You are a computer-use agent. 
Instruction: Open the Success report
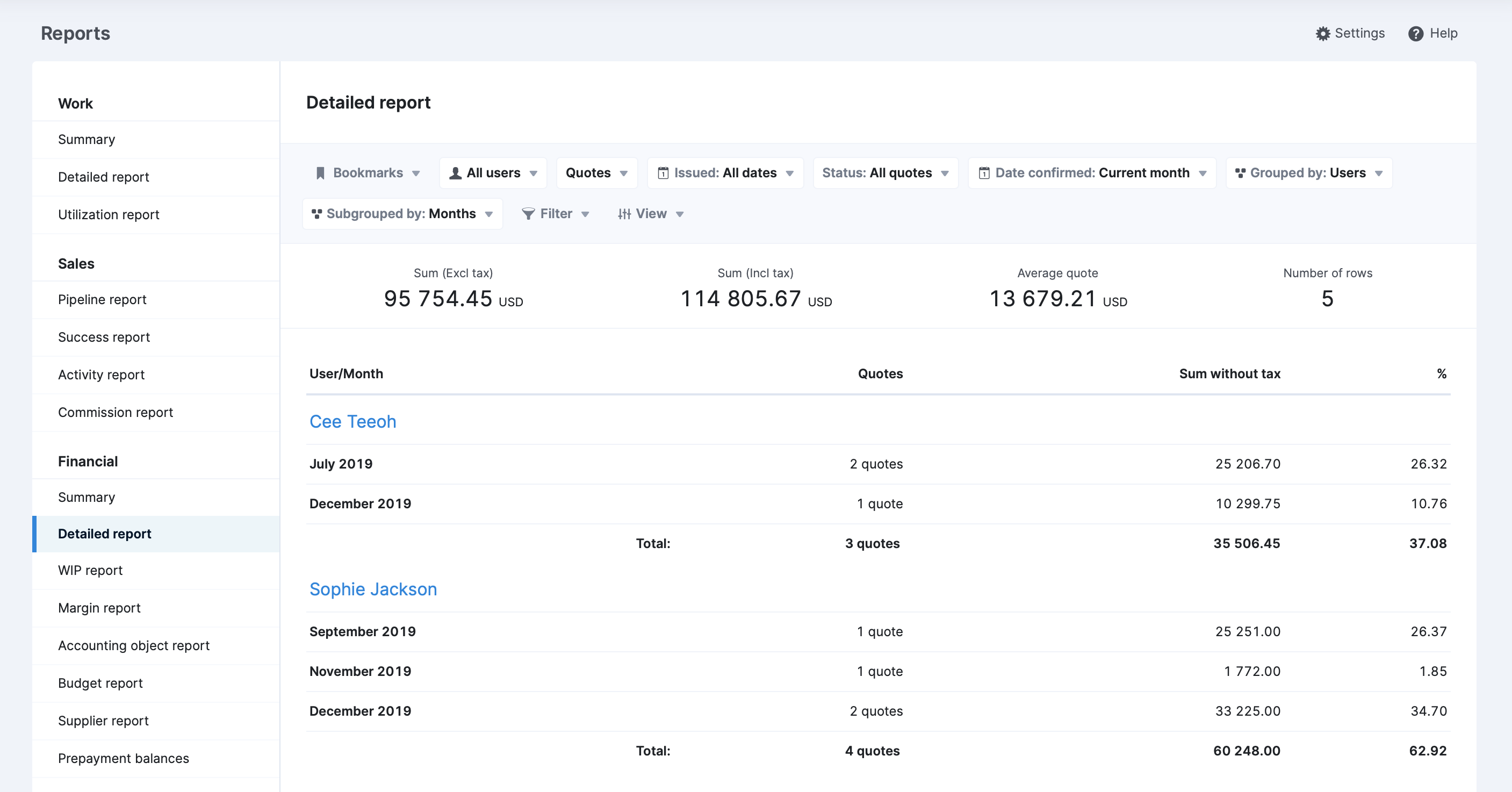(156, 337)
